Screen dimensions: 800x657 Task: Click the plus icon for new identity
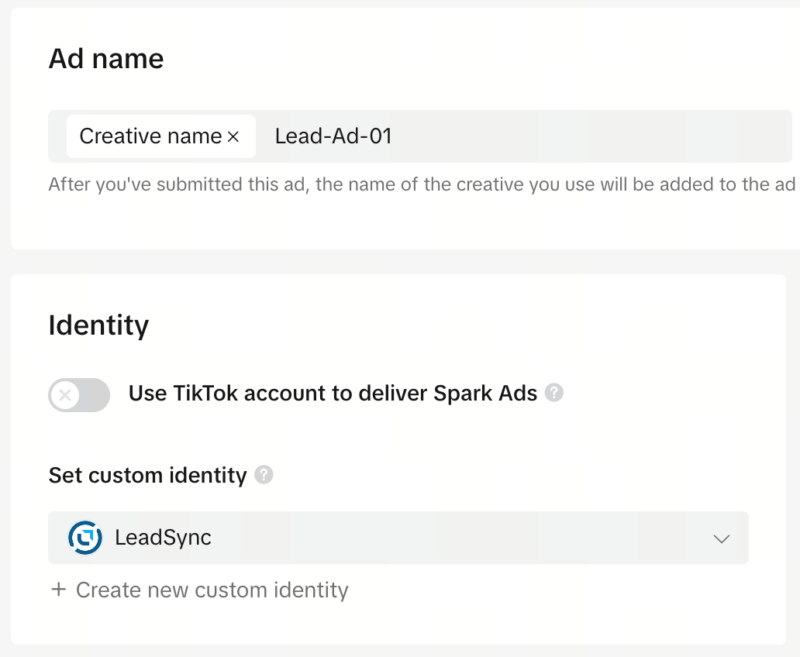(x=59, y=590)
